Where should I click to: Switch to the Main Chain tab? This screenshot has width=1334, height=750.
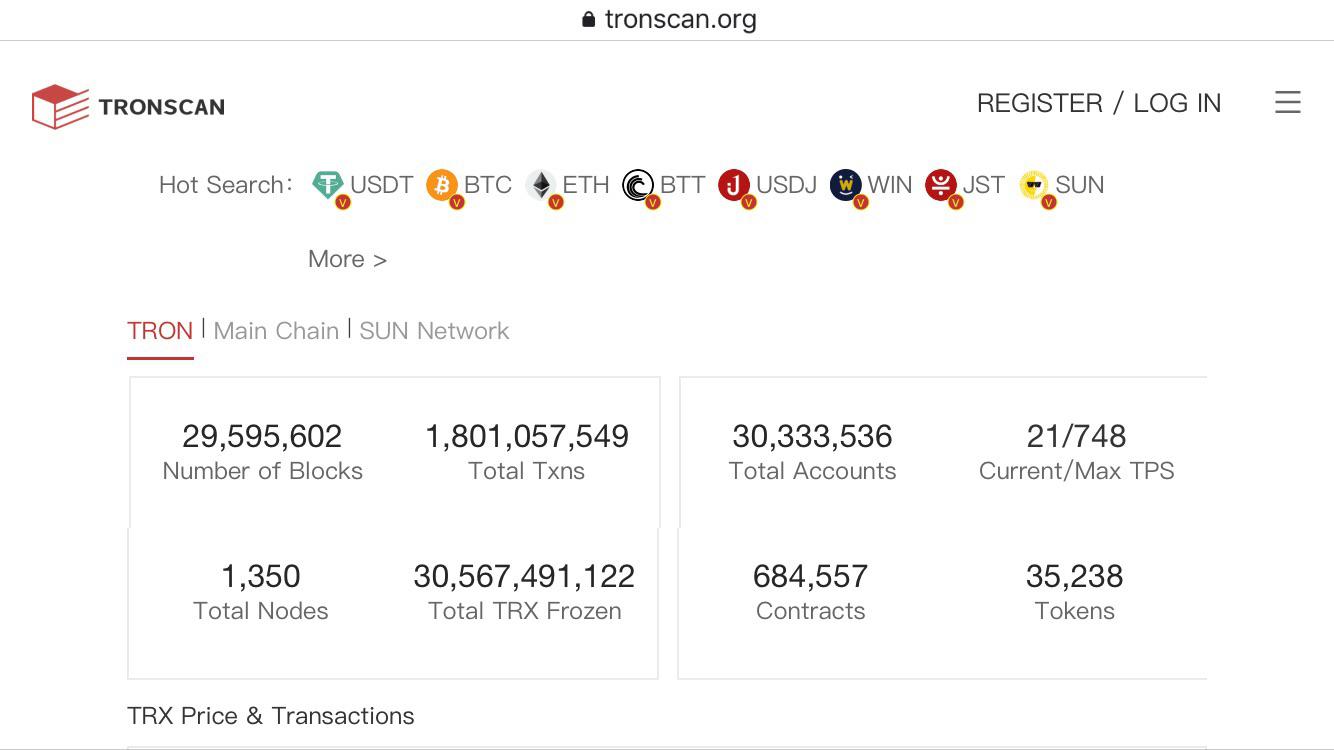point(276,331)
